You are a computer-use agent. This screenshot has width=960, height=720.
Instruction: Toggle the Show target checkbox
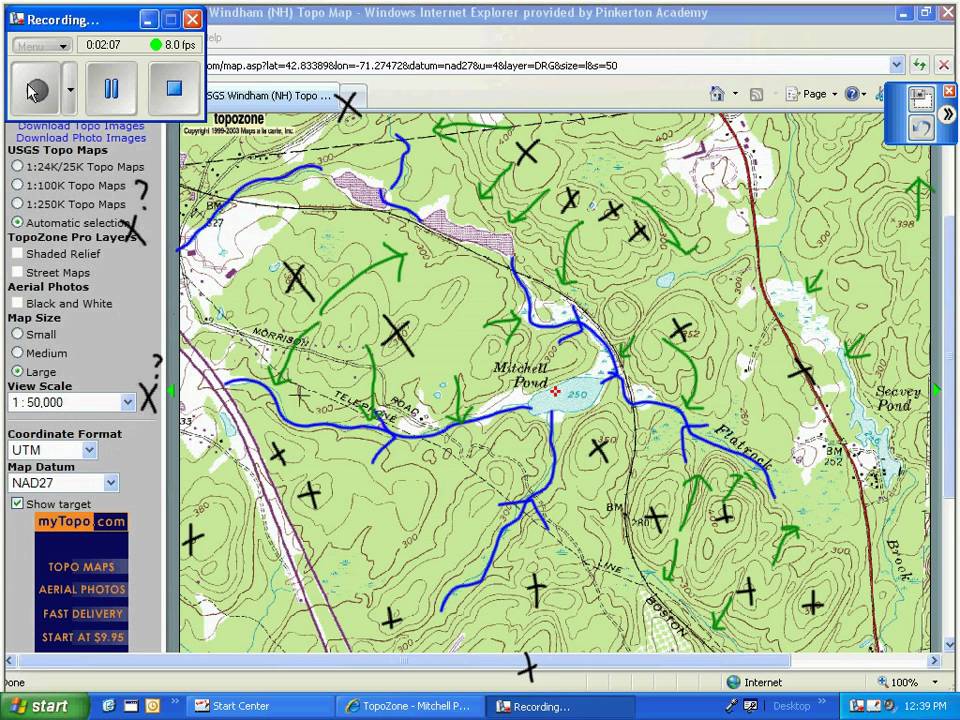coord(17,503)
